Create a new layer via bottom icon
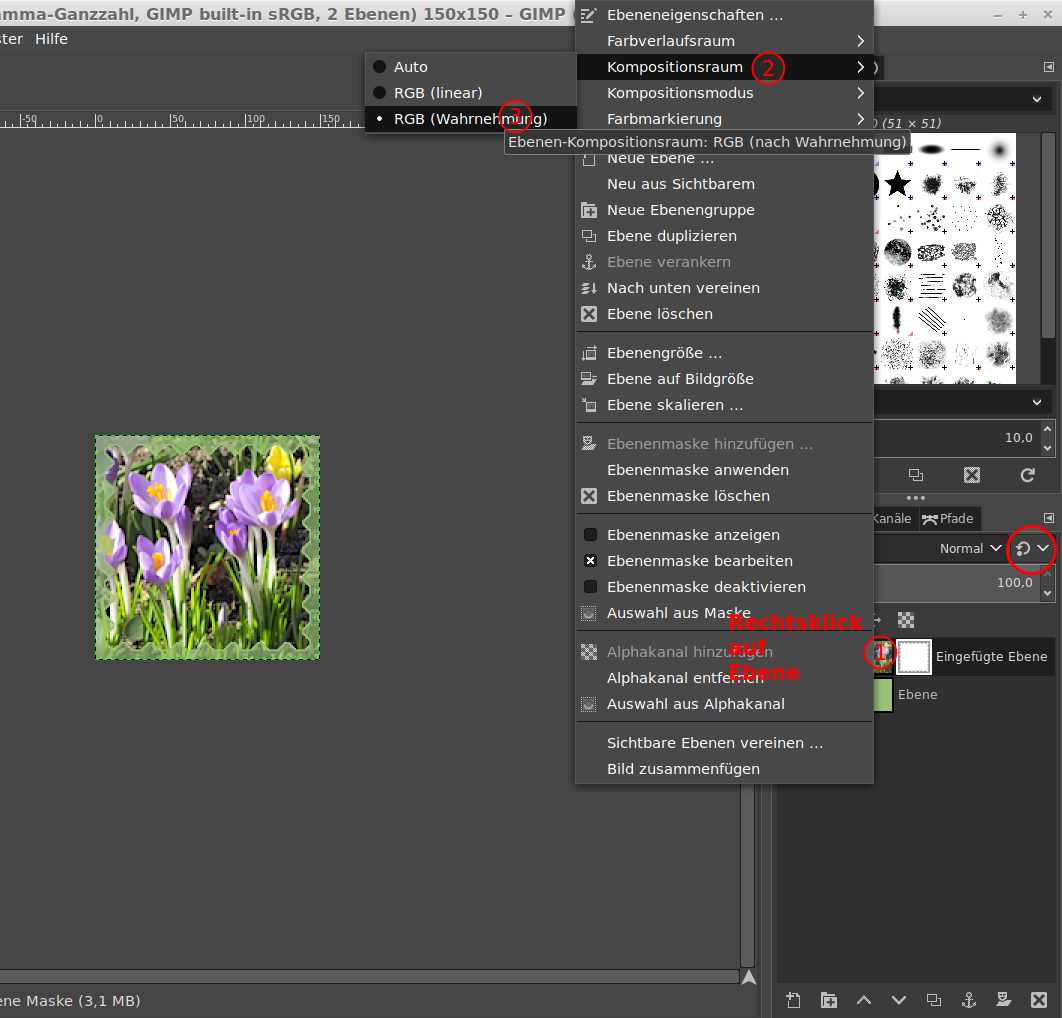1062x1018 pixels. pyautogui.click(x=793, y=1000)
